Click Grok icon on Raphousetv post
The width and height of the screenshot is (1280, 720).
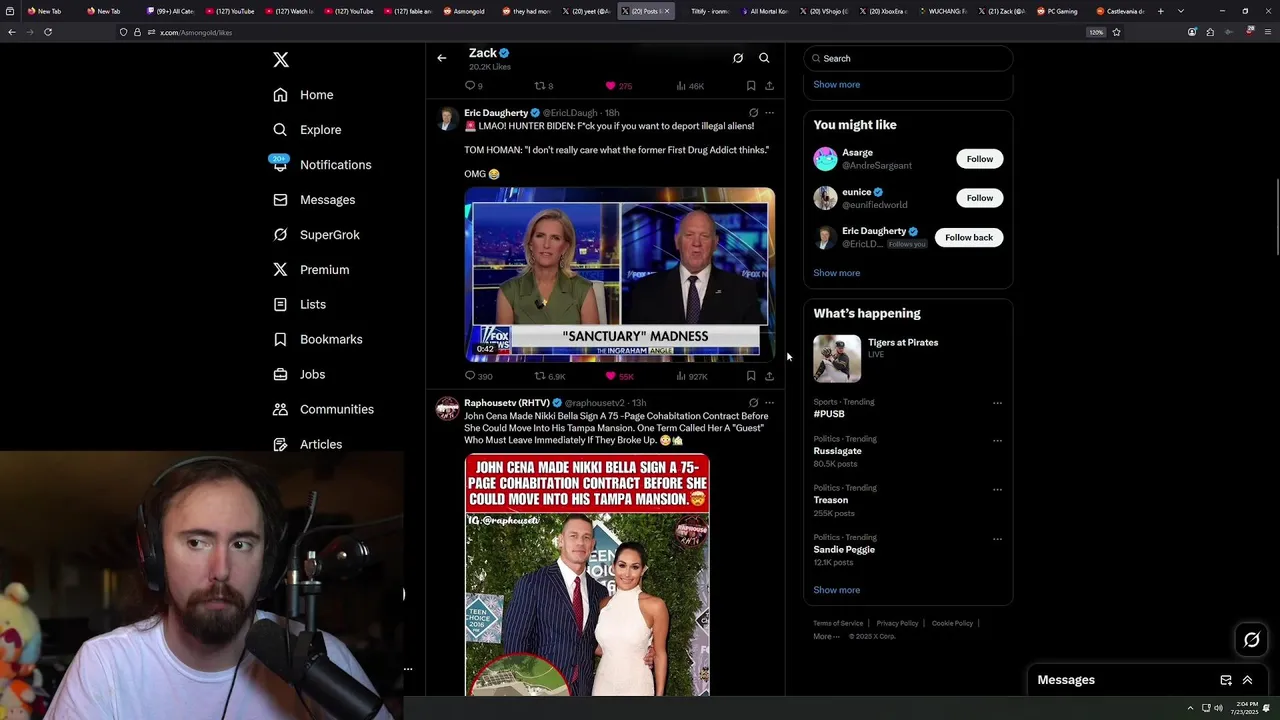click(x=753, y=403)
